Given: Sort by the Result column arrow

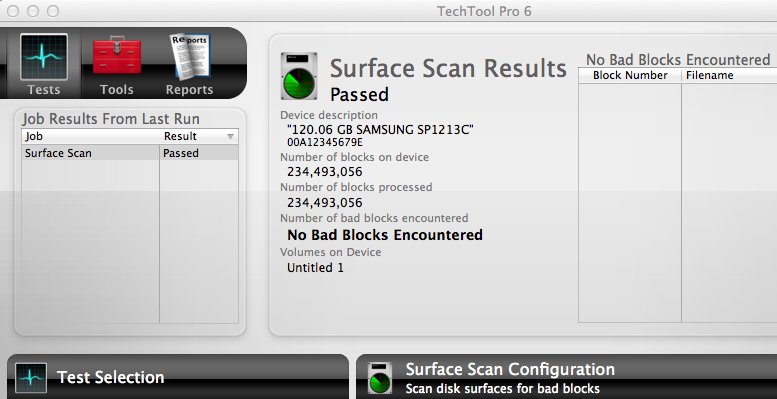Looking at the screenshot, I should 230,136.
